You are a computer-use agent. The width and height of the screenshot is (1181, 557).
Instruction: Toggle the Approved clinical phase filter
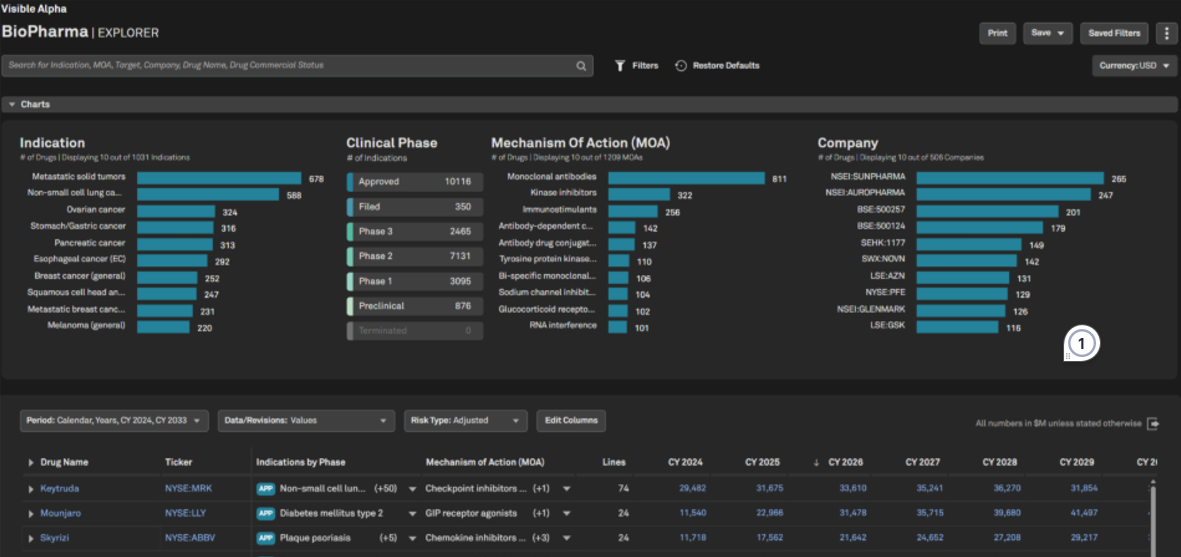(414, 182)
